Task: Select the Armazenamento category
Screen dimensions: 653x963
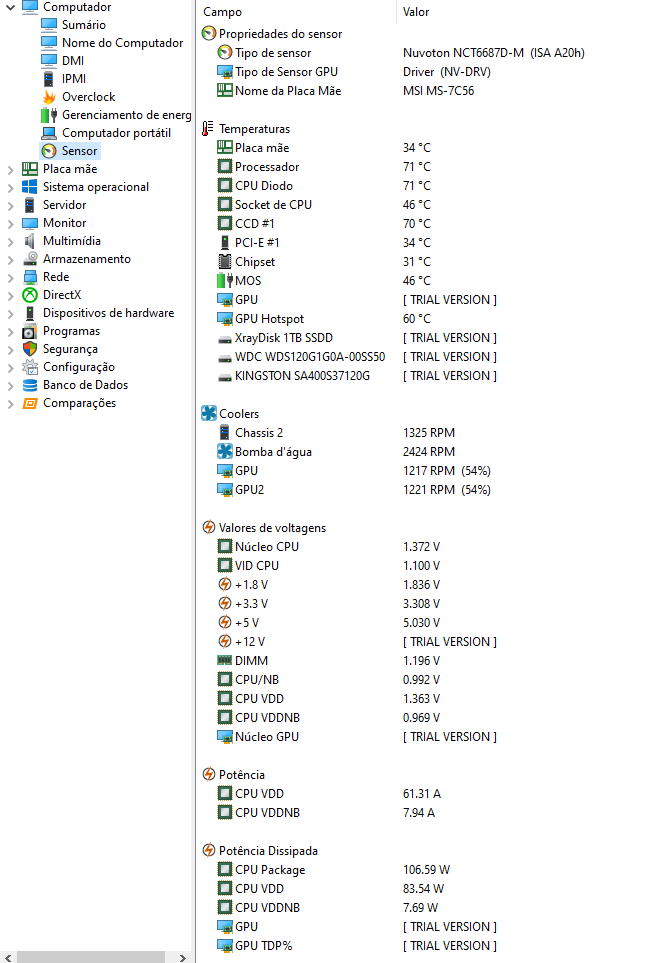Action: click(87, 259)
